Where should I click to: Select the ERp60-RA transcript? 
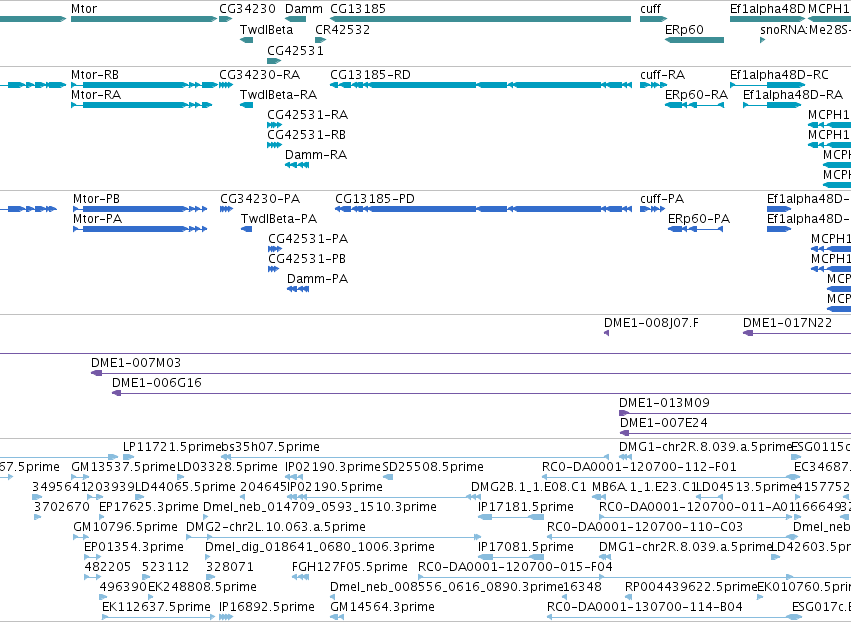[694, 105]
